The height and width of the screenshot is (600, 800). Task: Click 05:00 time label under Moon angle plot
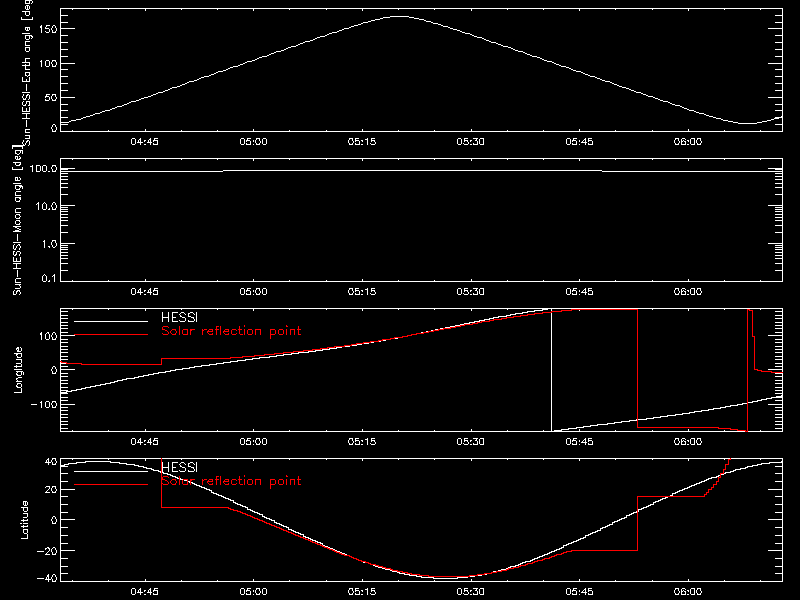[x=253, y=291]
